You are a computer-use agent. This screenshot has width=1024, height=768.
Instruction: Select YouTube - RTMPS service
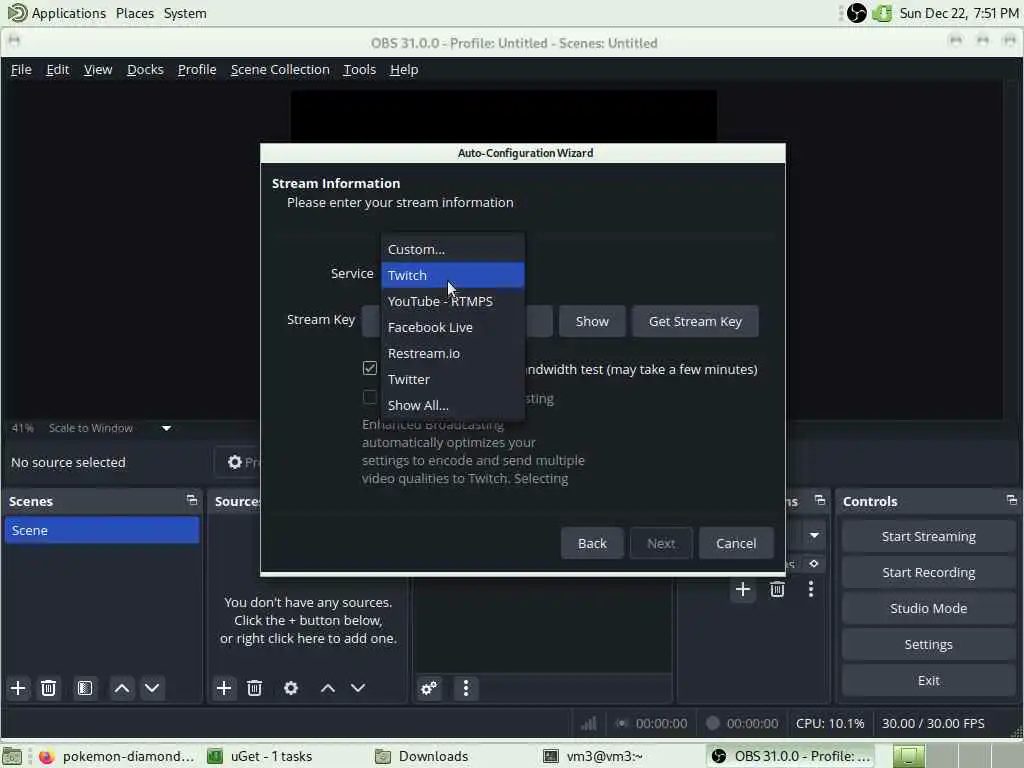point(453,301)
